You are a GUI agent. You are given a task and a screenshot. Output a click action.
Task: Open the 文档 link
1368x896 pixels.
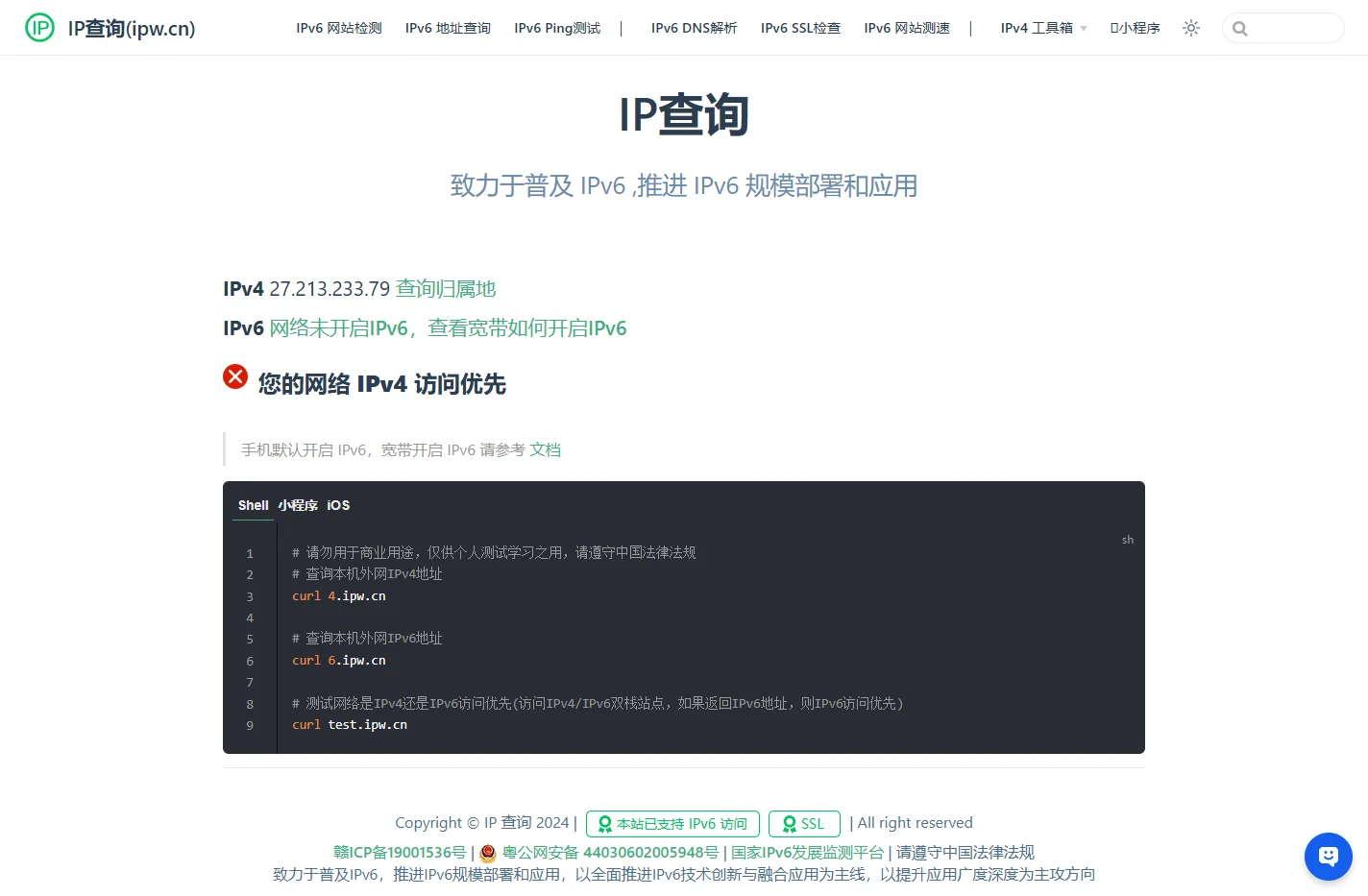click(545, 449)
